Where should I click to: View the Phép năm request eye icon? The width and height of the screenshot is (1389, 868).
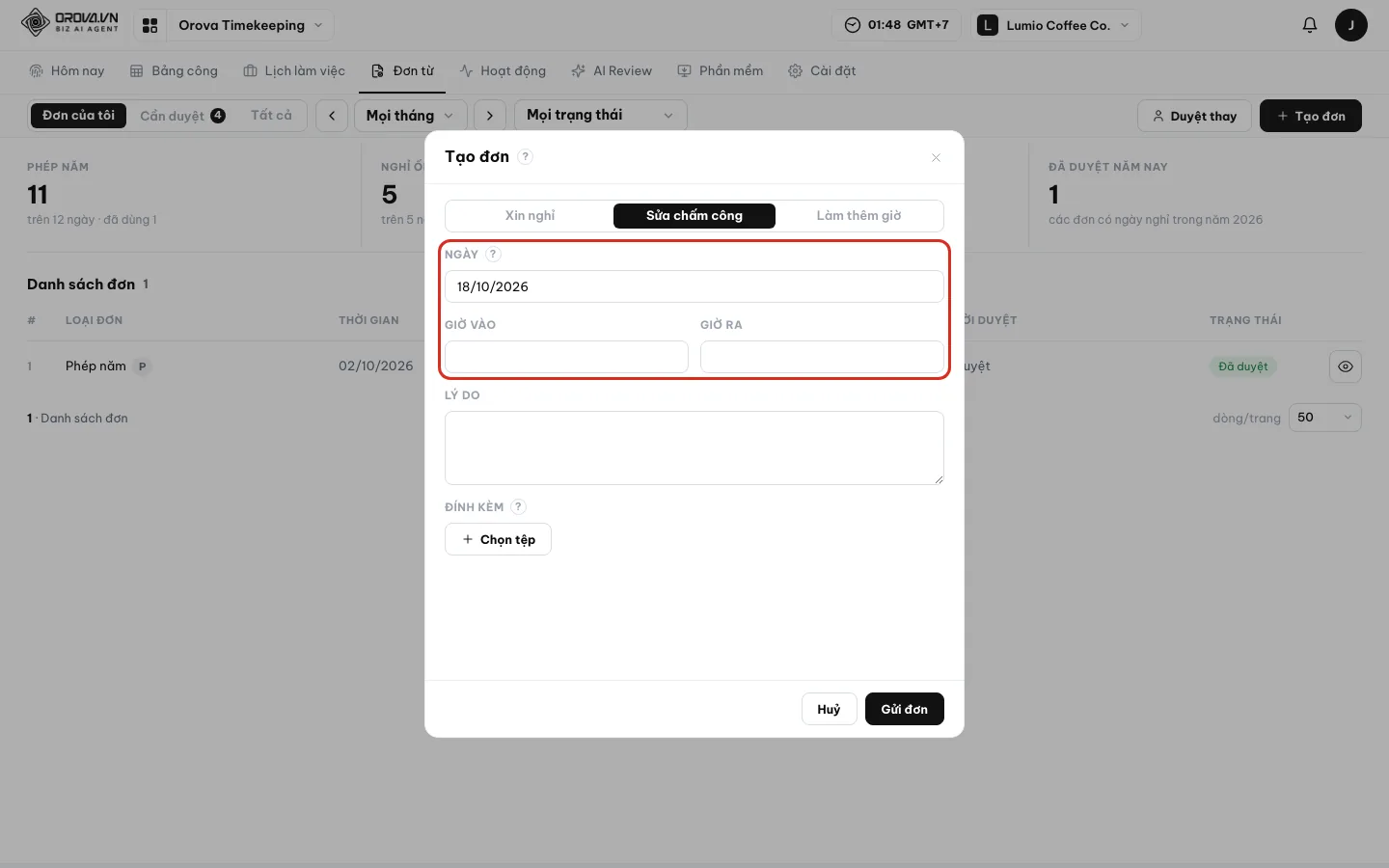pos(1346,366)
